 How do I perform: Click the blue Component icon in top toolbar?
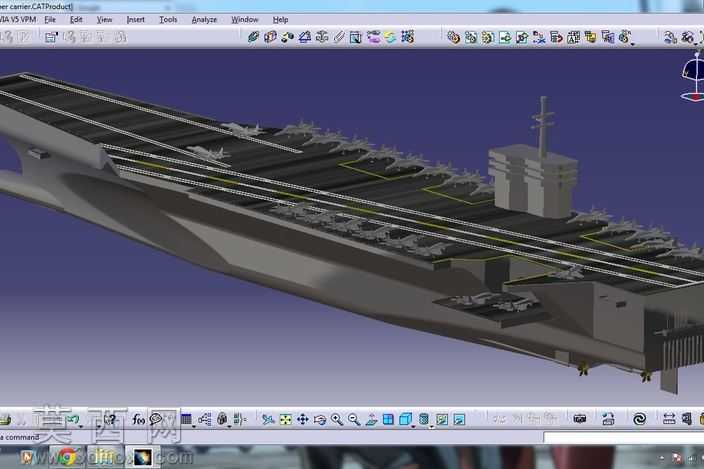(253, 37)
